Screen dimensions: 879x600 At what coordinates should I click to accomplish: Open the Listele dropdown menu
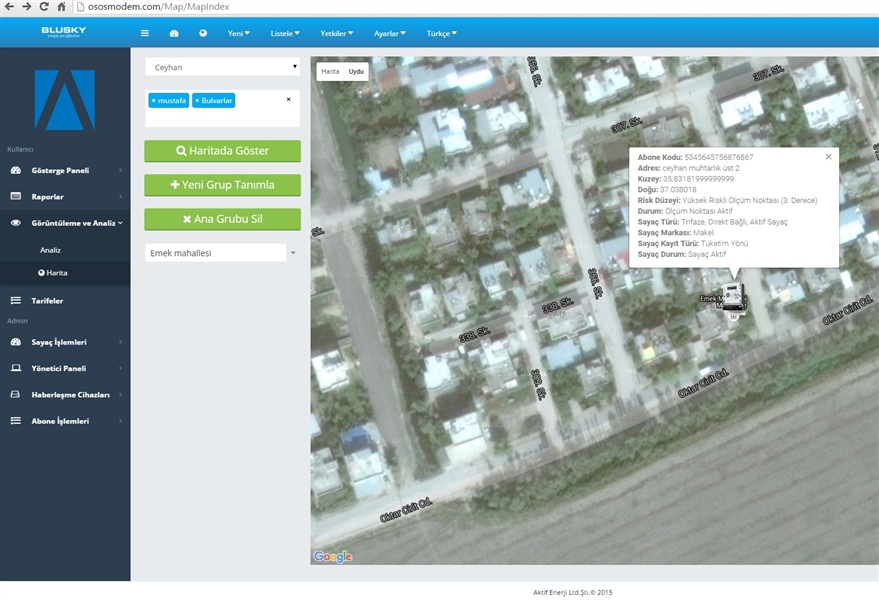pyautogui.click(x=285, y=33)
